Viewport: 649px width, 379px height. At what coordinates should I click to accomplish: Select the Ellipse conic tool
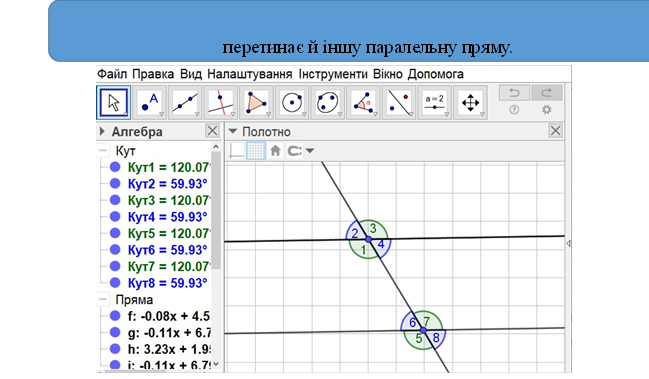point(327,103)
